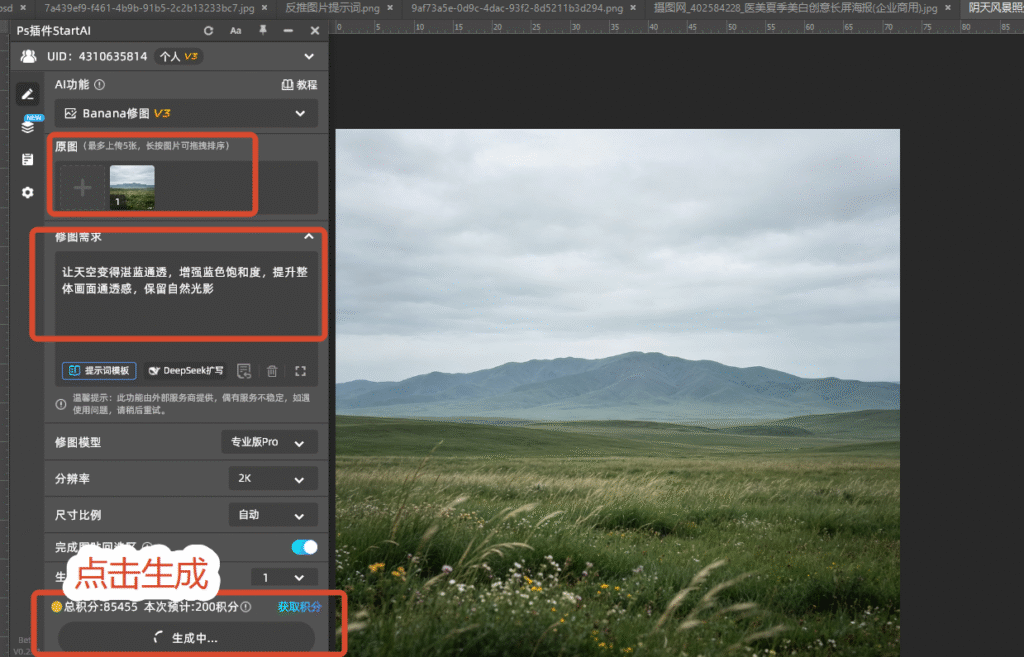This screenshot has height=657, width=1024.
Task: Close the StartAI plugin panel
Action: pyautogui.click(x=315, y=31)
